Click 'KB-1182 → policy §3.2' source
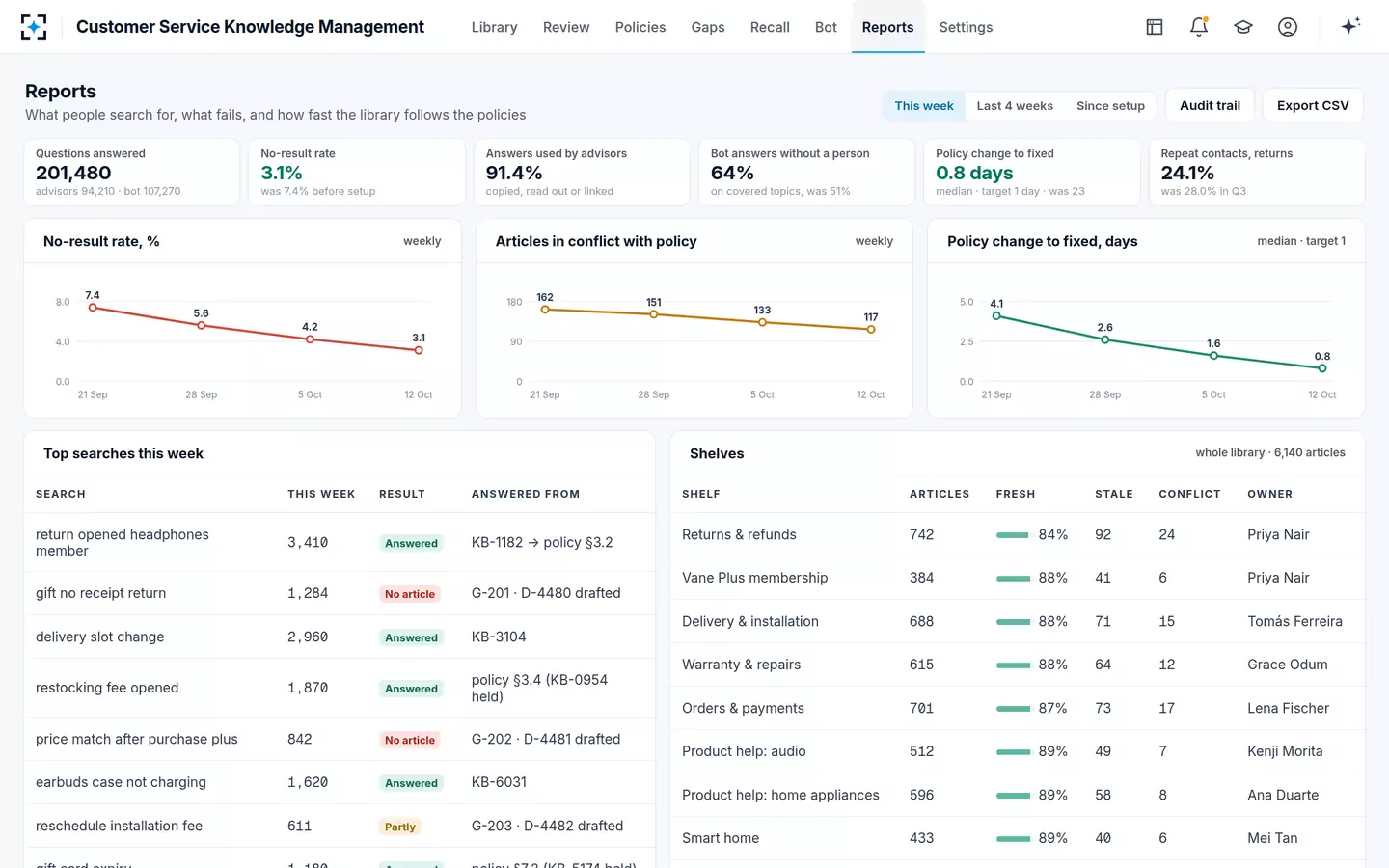This screenshot has width=1389, height=868. (542, 542)
